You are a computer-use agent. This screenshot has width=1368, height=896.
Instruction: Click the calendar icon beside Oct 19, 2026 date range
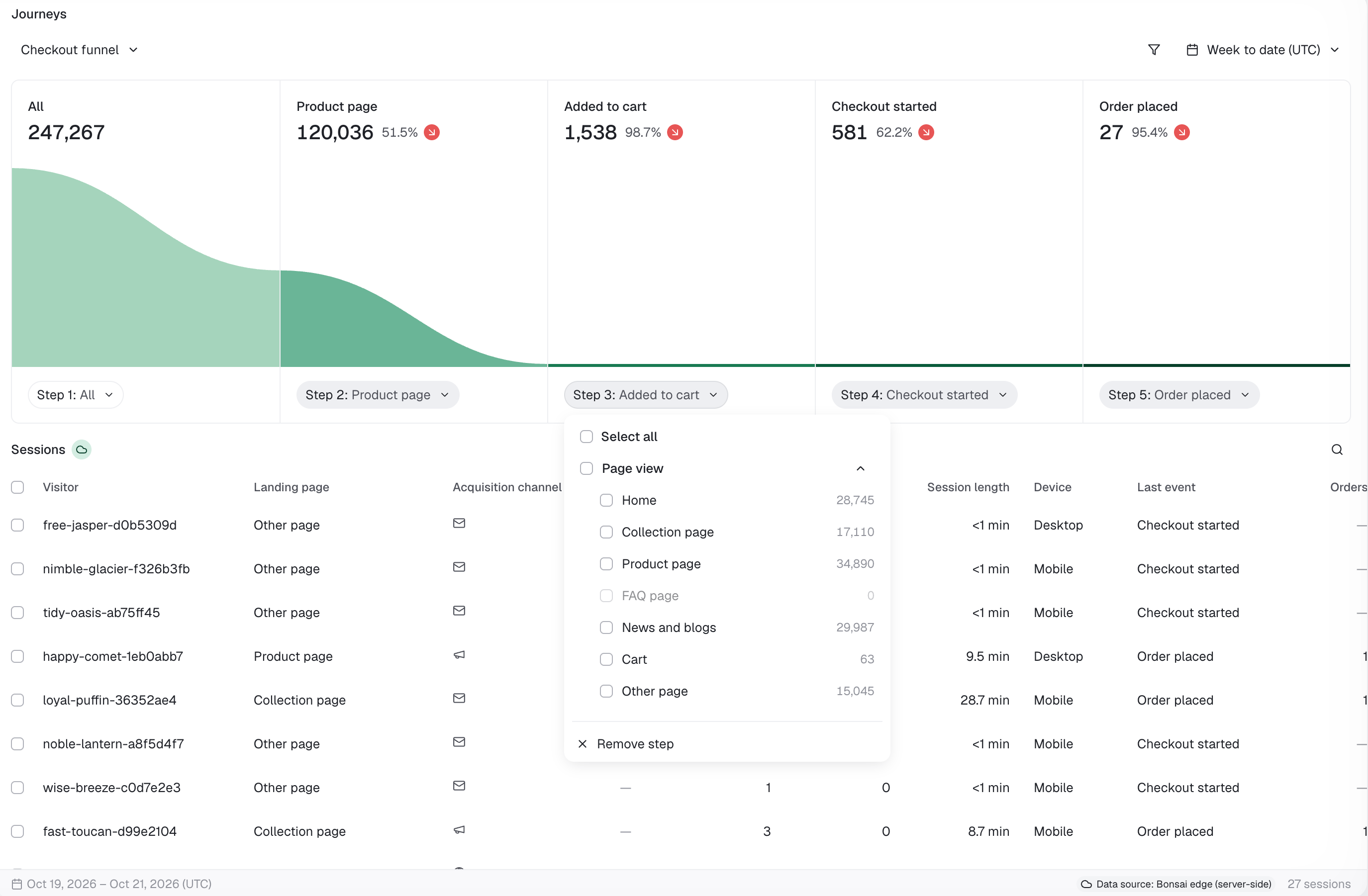[x=17, y=884]
